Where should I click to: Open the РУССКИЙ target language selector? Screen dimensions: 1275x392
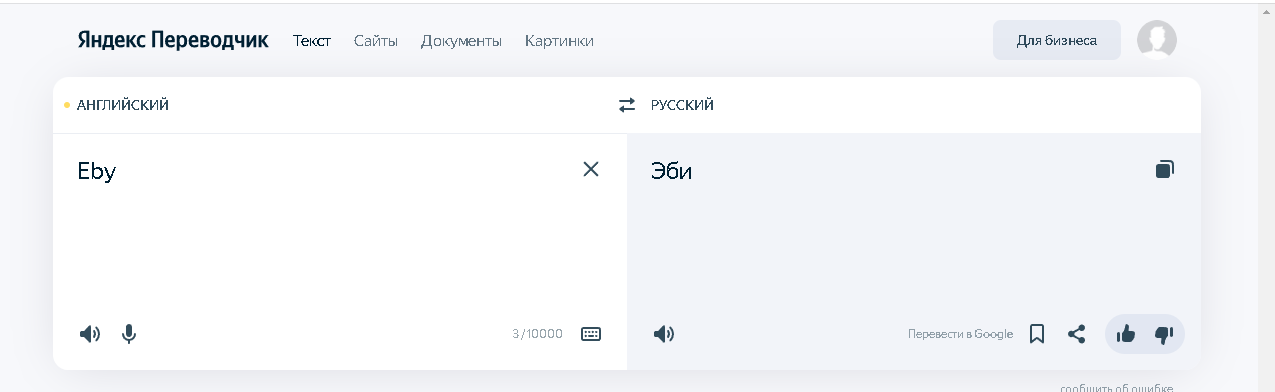(682, 105)
